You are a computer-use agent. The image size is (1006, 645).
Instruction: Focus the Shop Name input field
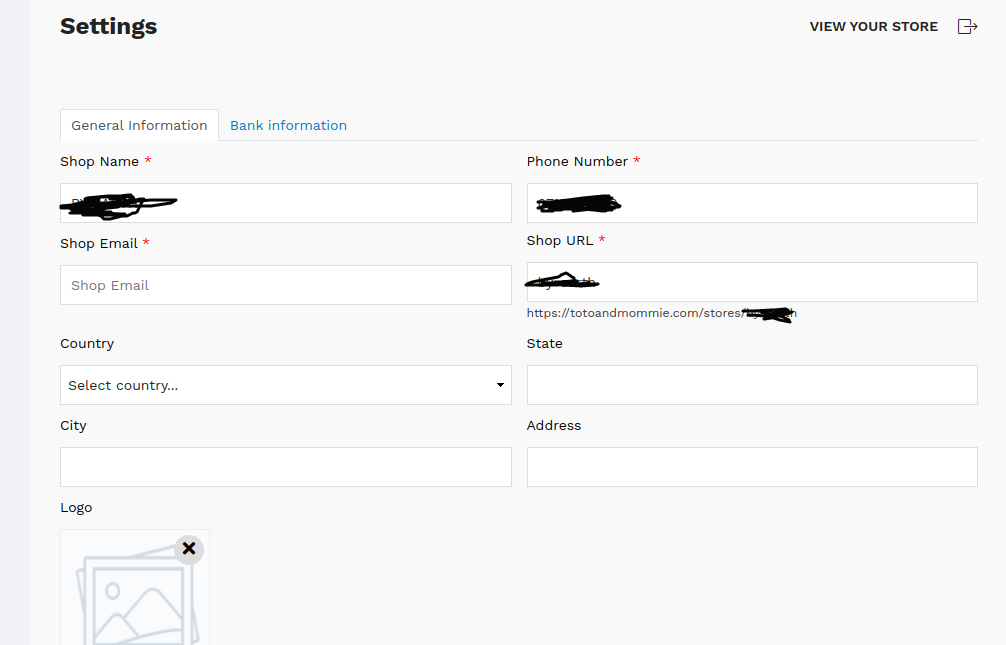coord(286,203)
